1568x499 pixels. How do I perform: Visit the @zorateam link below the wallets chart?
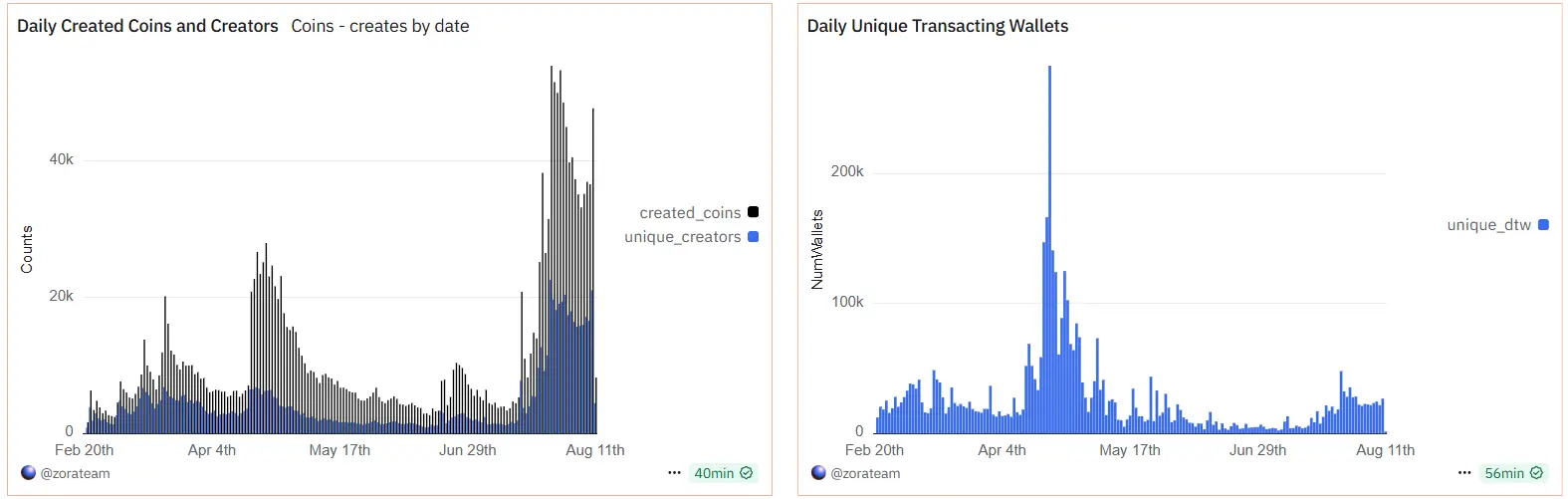[x=865, y=474]
